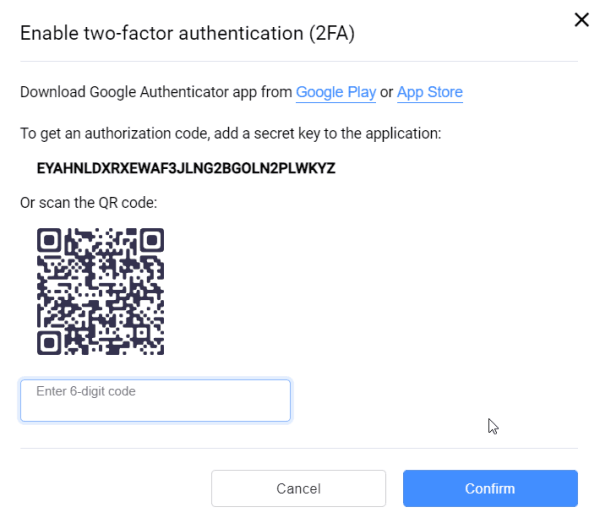Click the QR code's top-left corner square

click(52, 243)
